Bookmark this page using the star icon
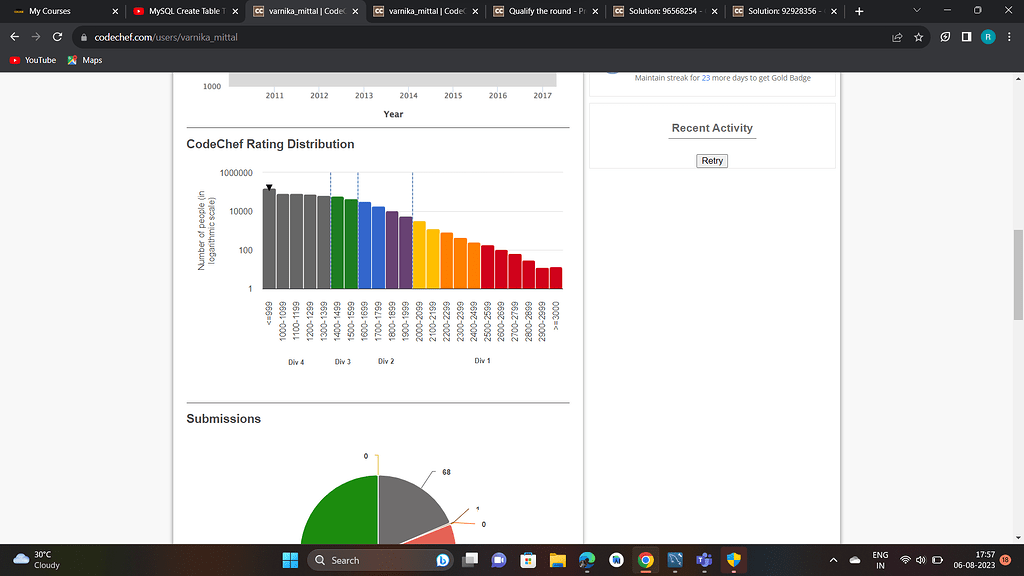The image size is (1024, 576). [x=918, y=36]
